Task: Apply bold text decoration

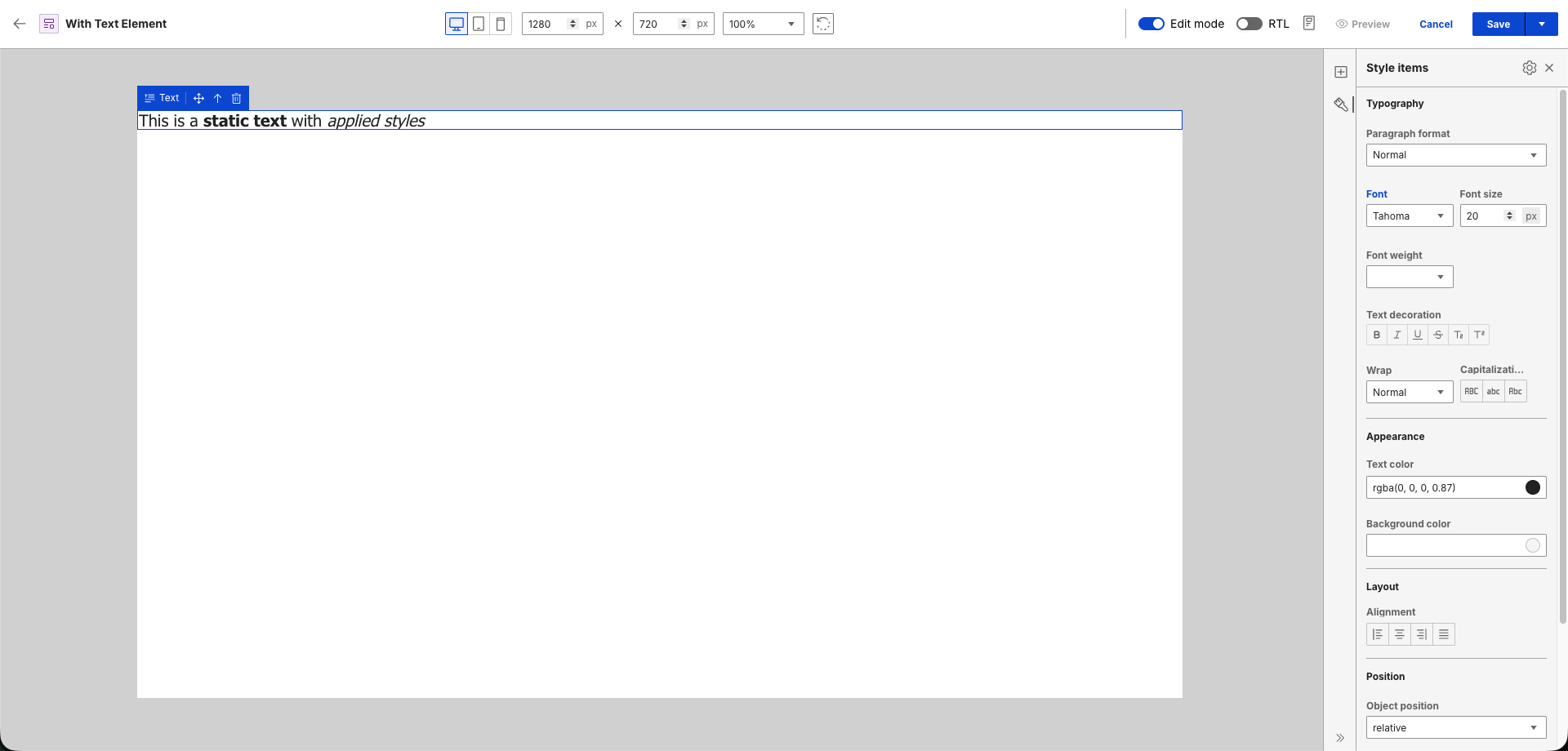Action: tap(1377, 335)
